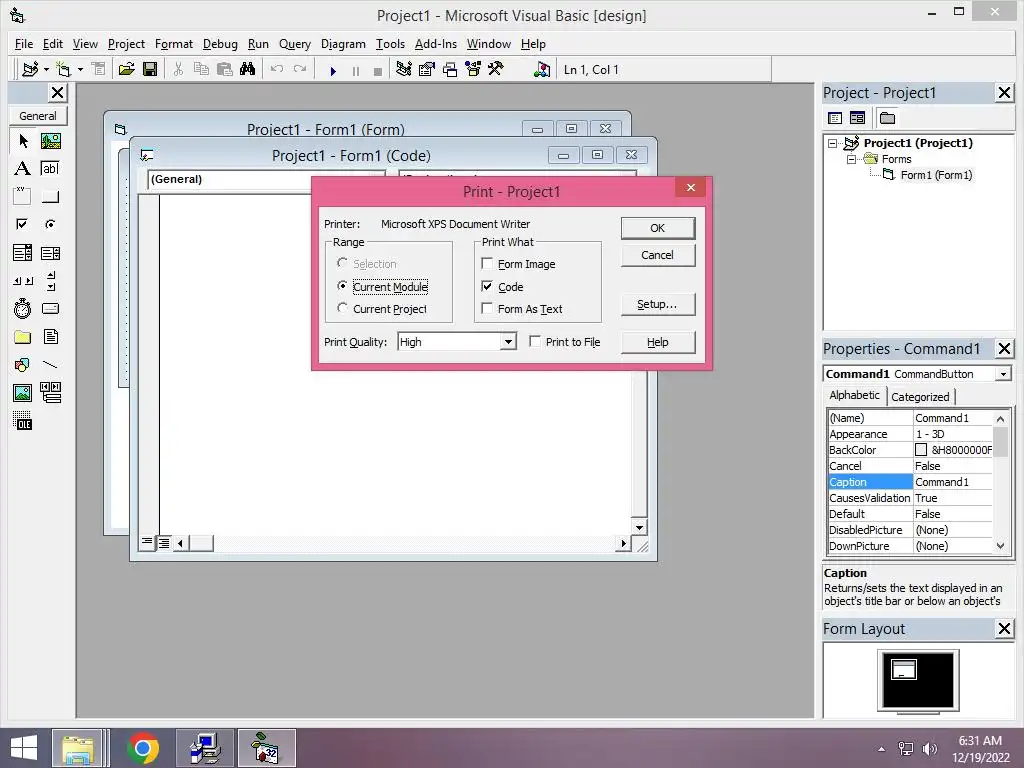Select the Label tool
Screen dimensions: 1024x768
pyautogui.click(x=23, y=168)
